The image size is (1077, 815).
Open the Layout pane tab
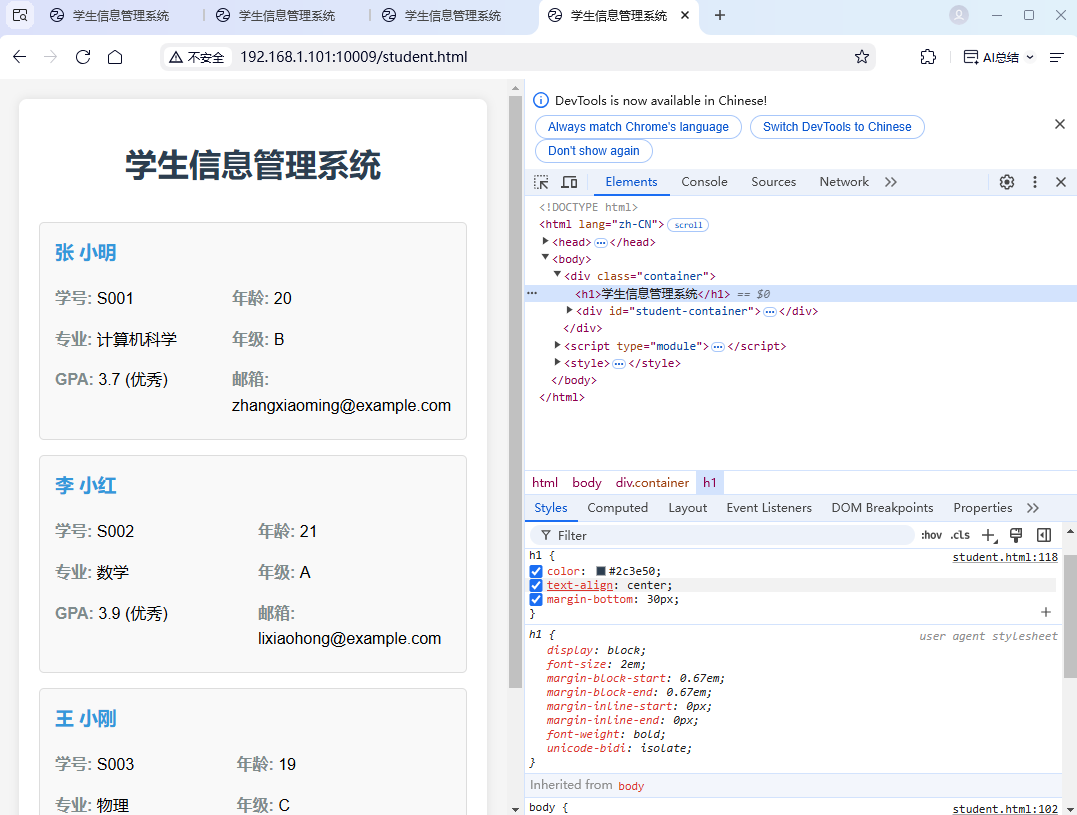pos(688,508)
